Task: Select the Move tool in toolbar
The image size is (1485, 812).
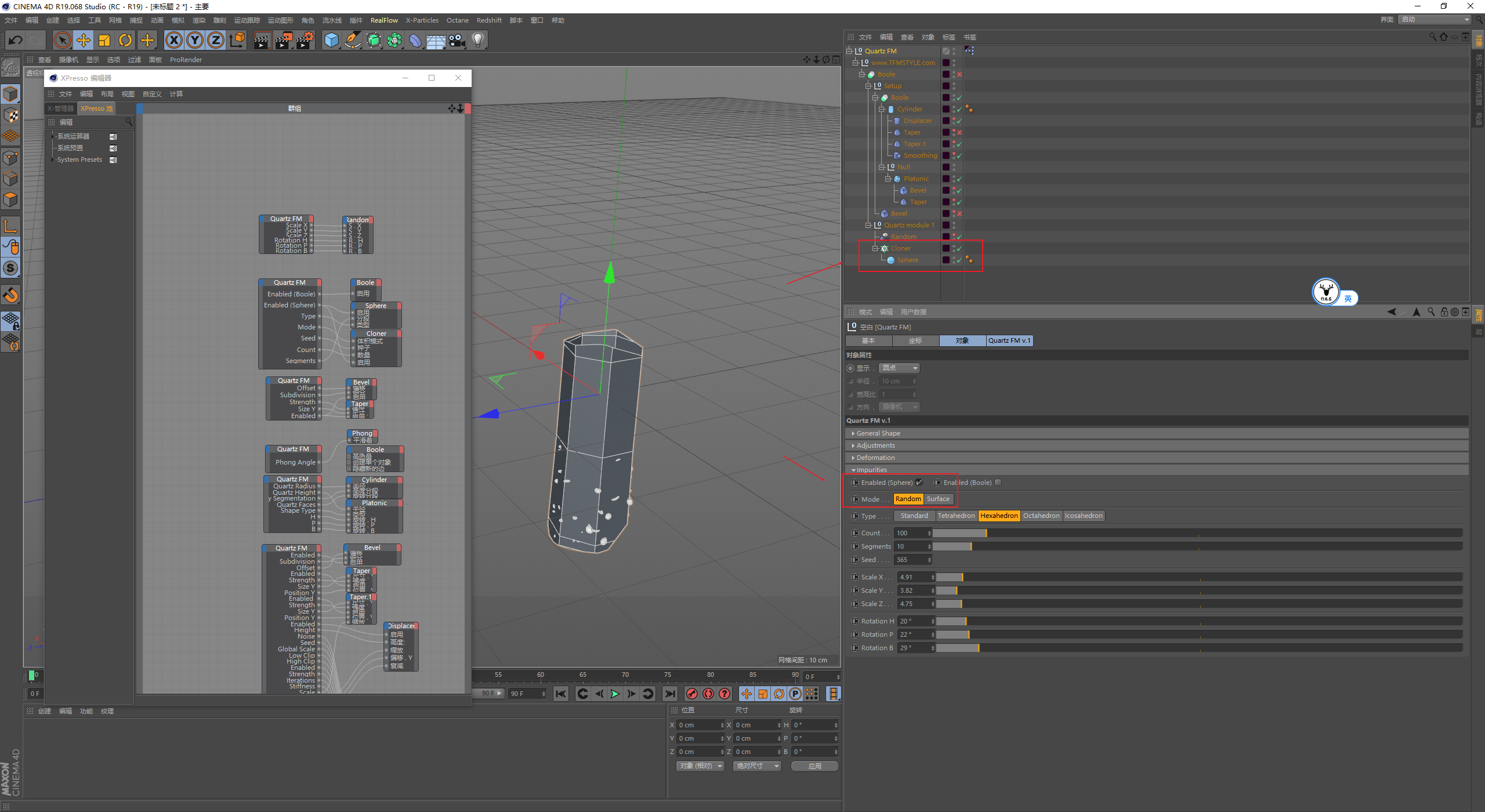Action: point(84,40)
